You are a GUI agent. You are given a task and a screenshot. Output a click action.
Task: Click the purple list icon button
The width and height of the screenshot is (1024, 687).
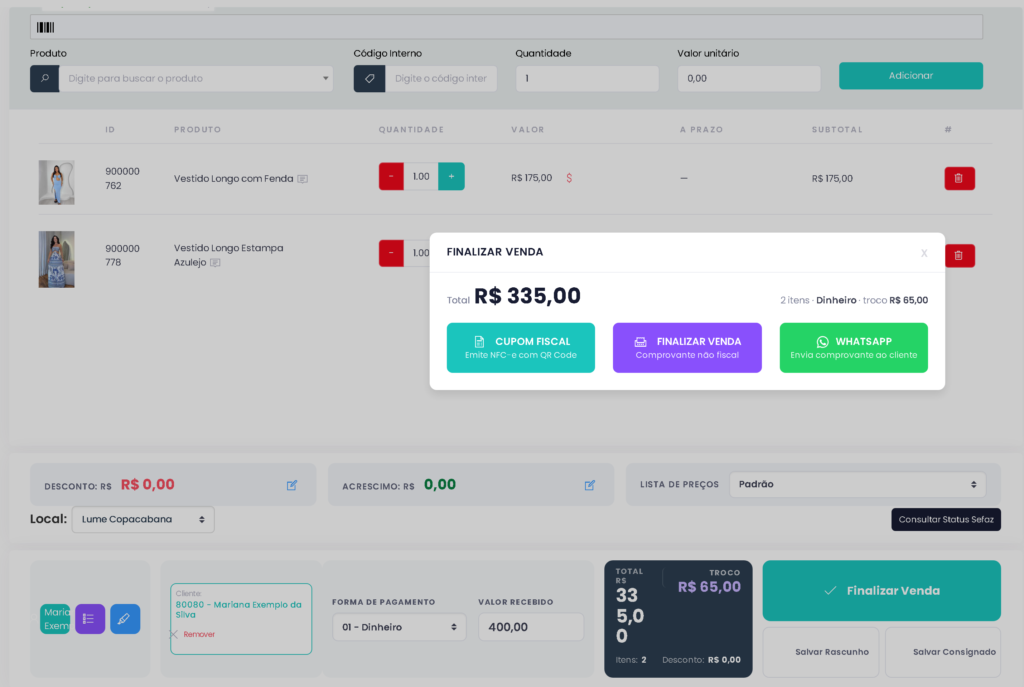[x=90, y=619]
